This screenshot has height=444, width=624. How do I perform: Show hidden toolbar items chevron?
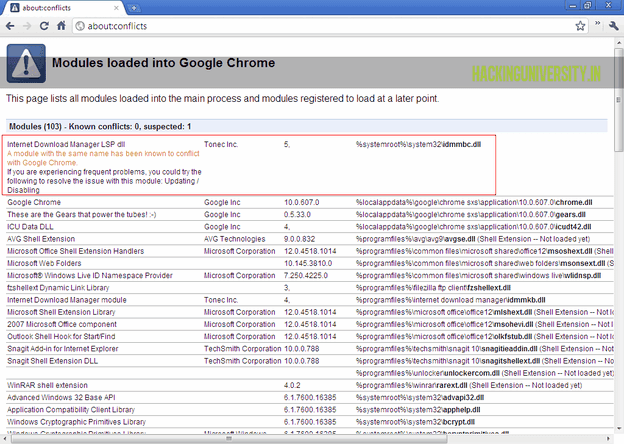coord(597,24)
